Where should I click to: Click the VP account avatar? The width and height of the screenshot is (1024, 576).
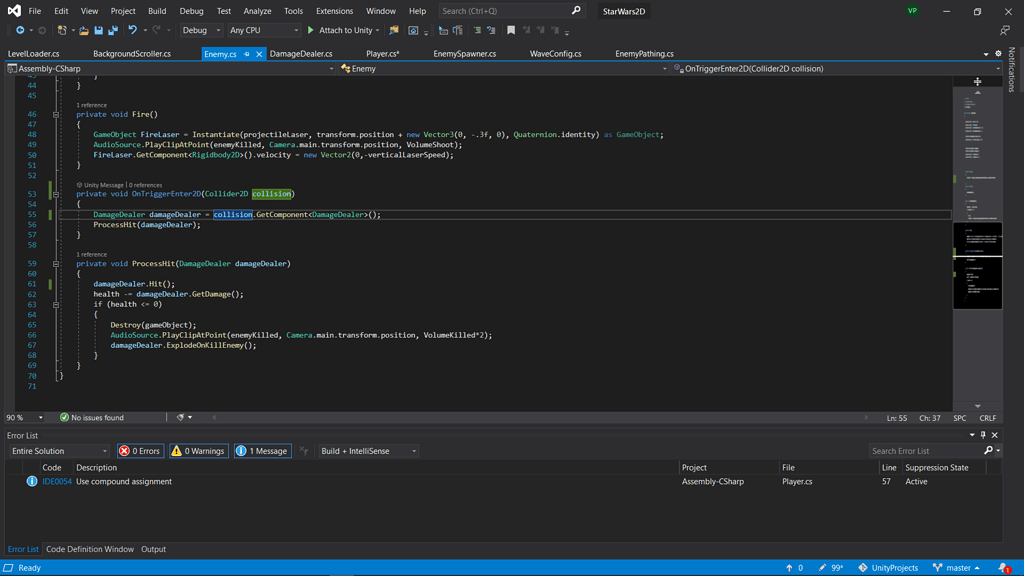click(912, 10)
